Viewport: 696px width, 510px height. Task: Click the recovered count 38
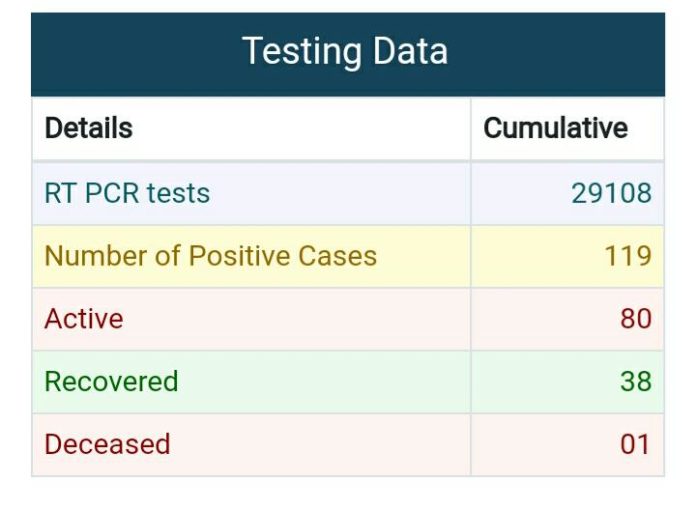click(x=636, y=382)
